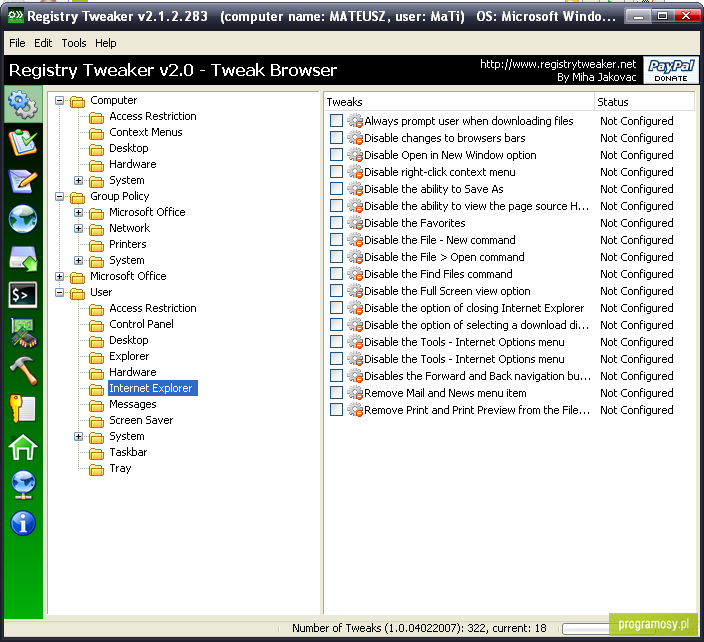Open the registrytweaker.net website link

pyautogui.click(x=558, y=64)
